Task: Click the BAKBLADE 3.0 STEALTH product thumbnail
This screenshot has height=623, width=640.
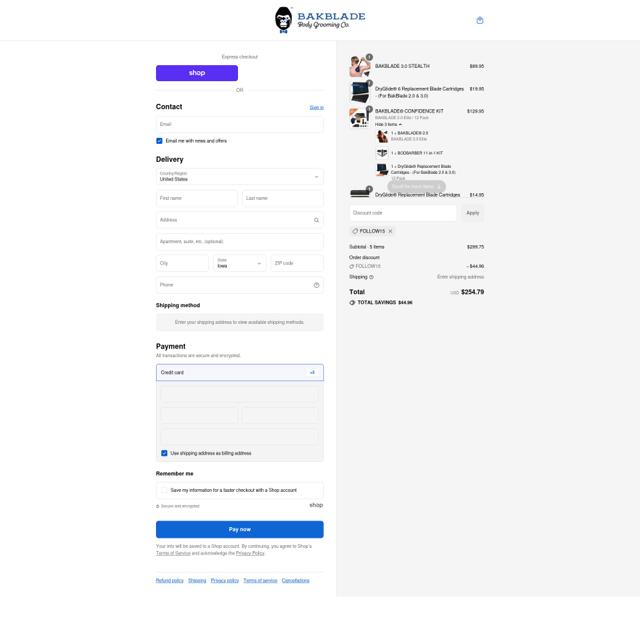Action: pos(360,66)
